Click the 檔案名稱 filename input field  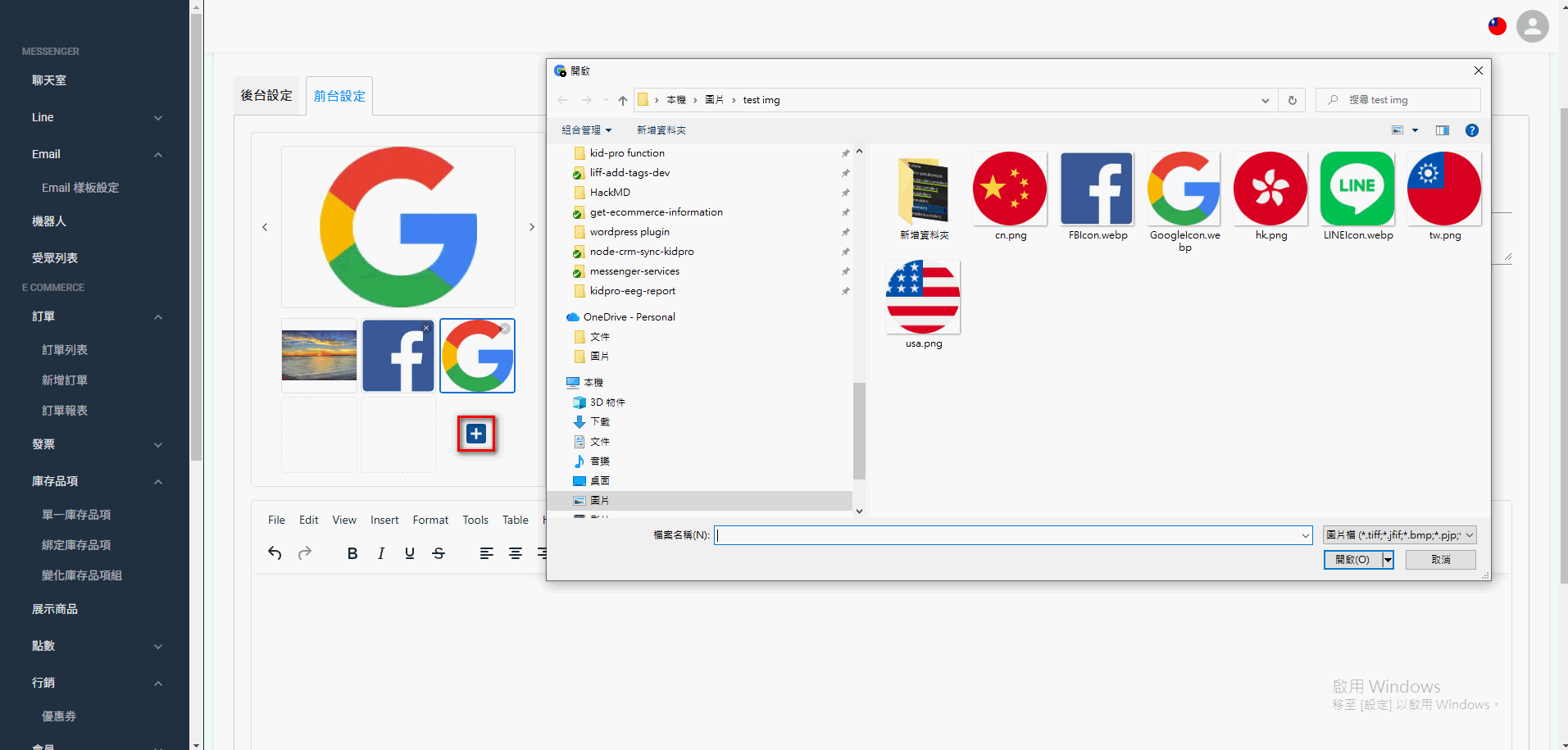1013,535
